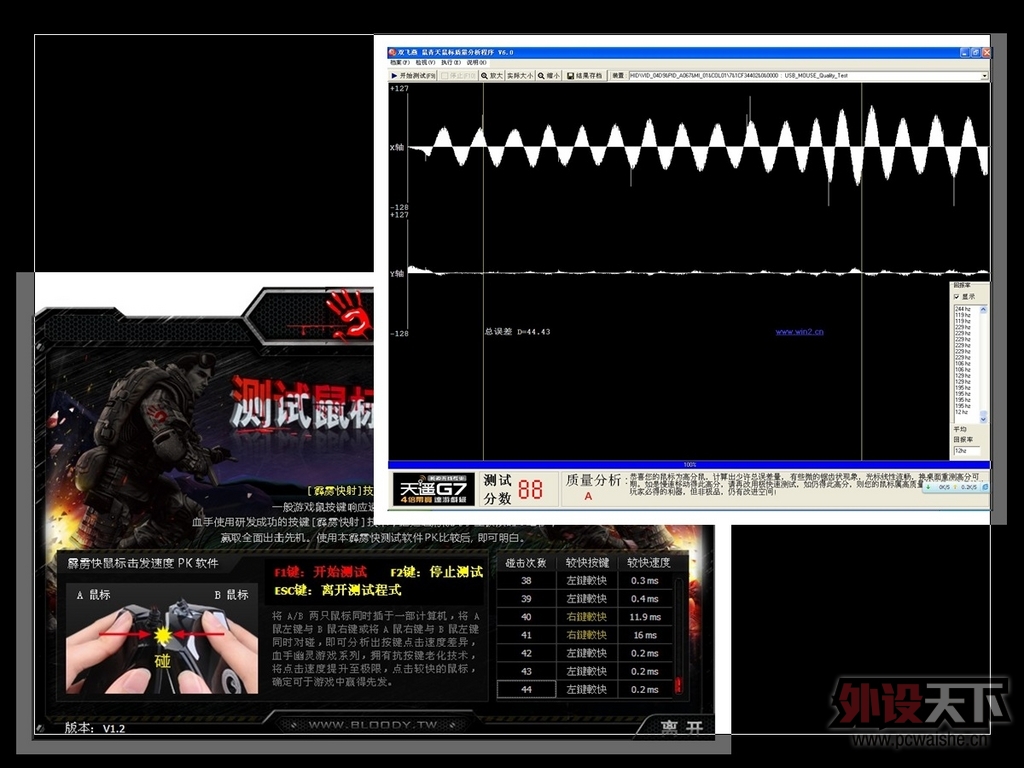Click the 11.9 ms speed cell

tap(645, 617)
